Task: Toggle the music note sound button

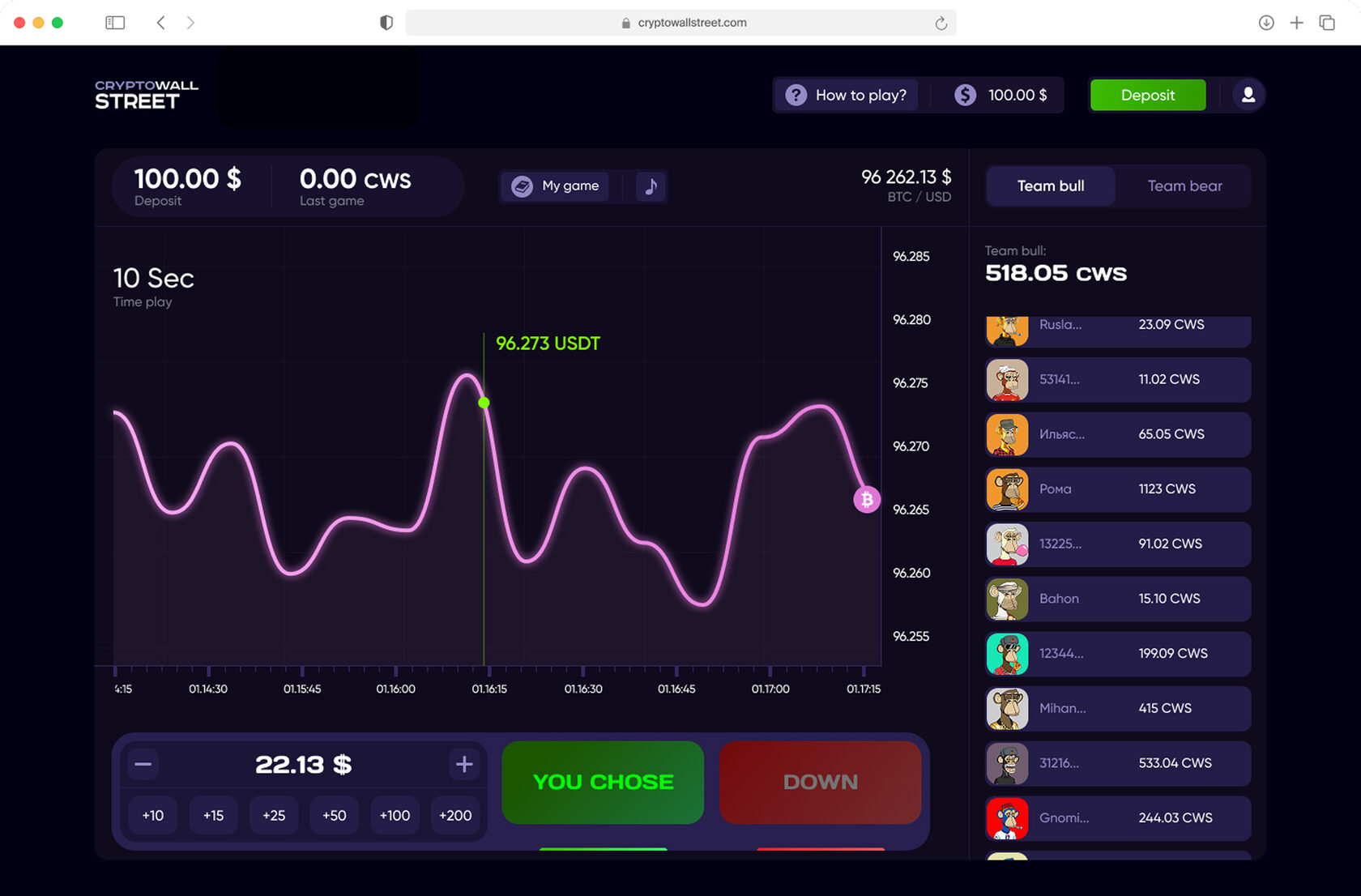Action: 651,186
